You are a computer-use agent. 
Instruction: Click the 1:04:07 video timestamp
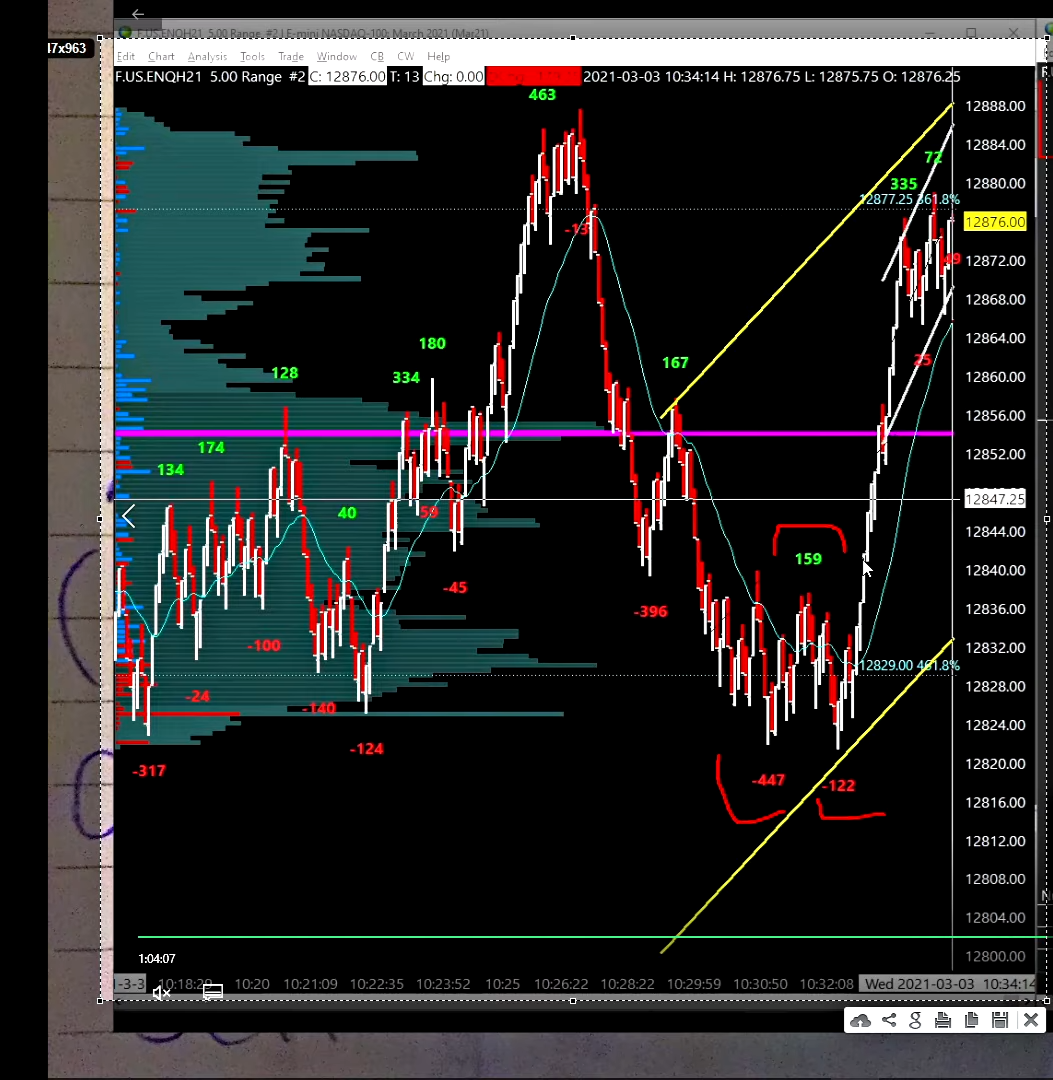(157, 959)
